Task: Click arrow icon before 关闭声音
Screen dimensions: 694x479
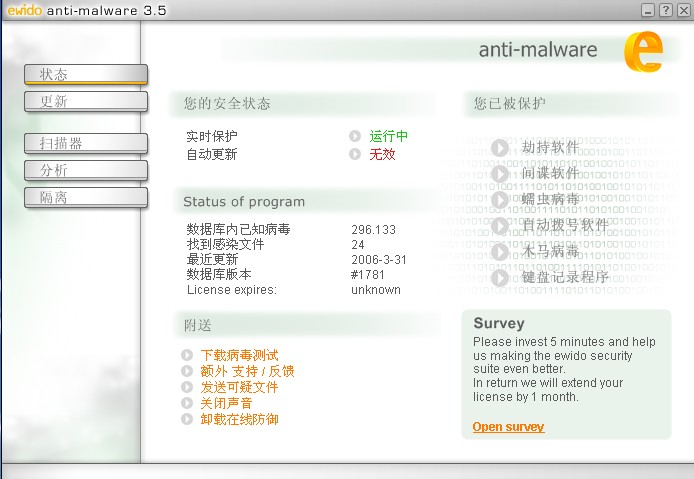Action: pos(187,403)
